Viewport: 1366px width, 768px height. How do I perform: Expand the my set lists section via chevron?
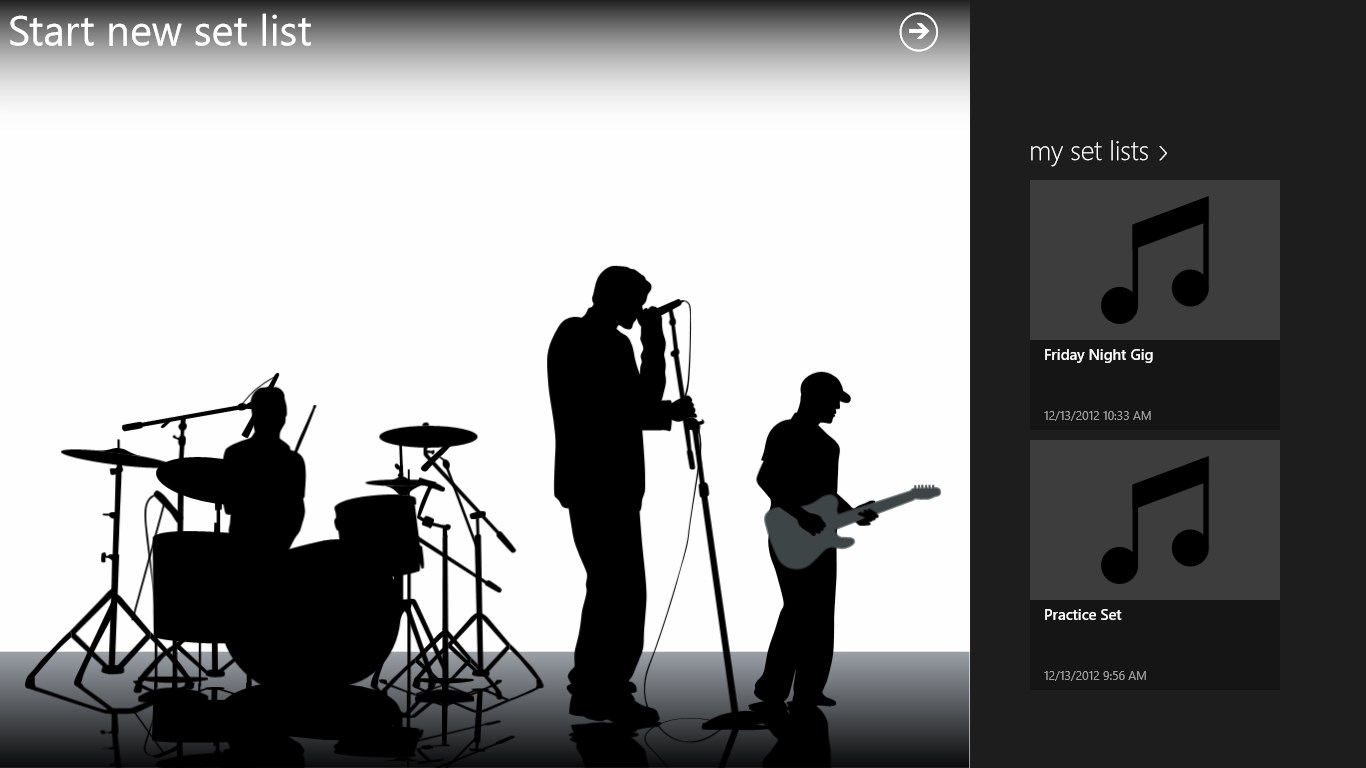point(1163,153)
